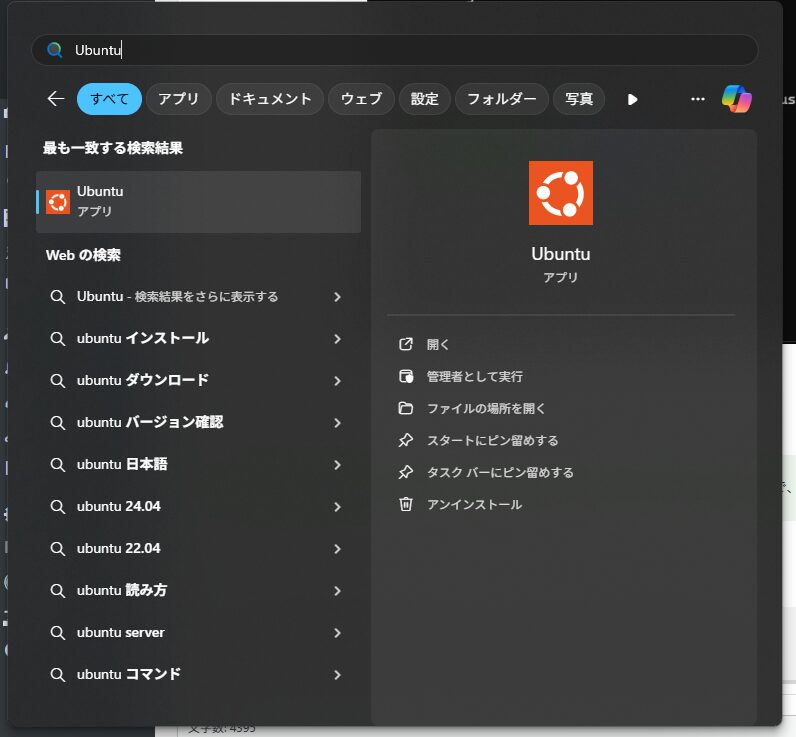Click magnifier icon beside ubuntu バージョン確認
Image resolution: width=796 pixels, height=737 pixels.
tap(58, 423)
